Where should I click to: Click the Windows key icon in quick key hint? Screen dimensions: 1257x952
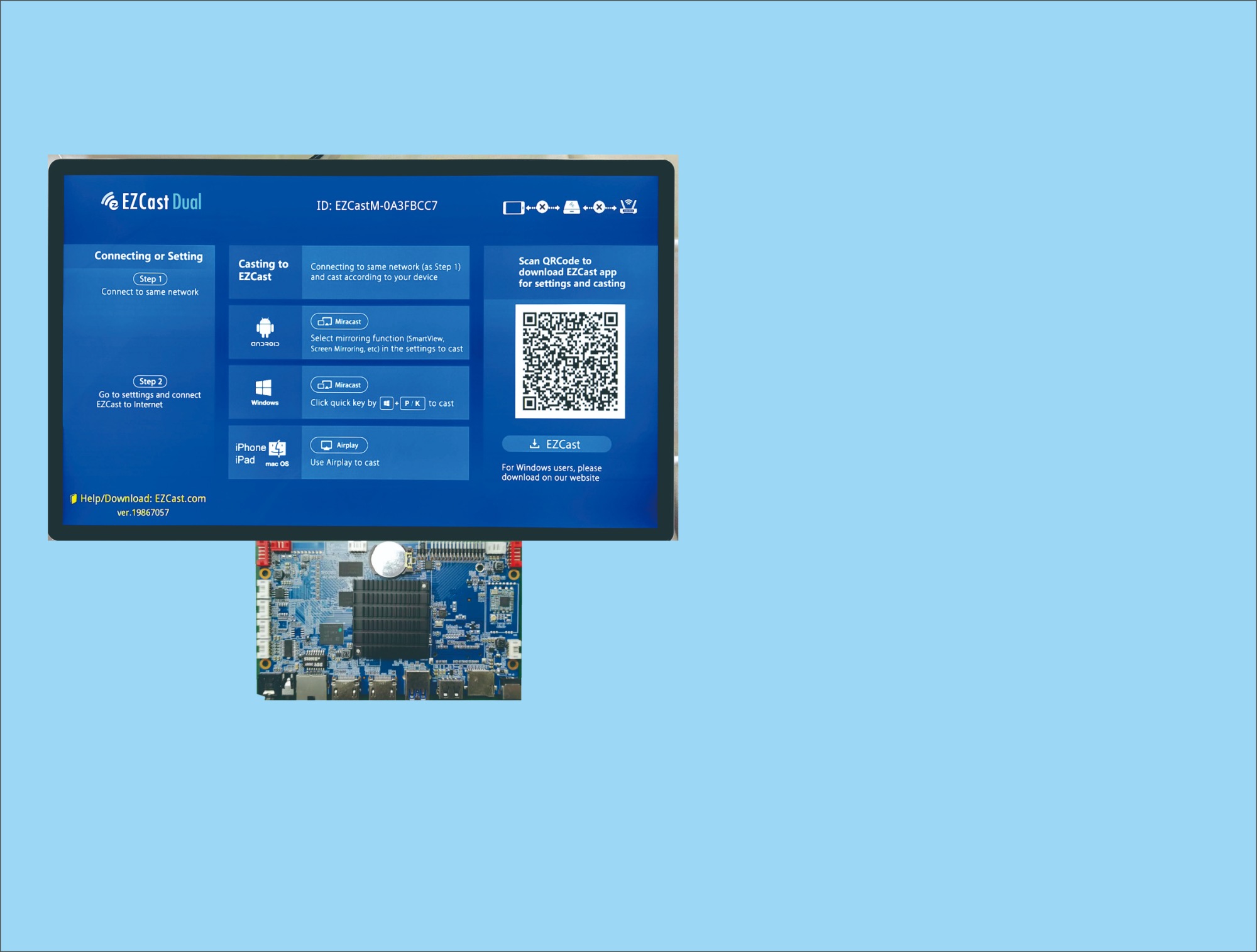coord(387,403)
